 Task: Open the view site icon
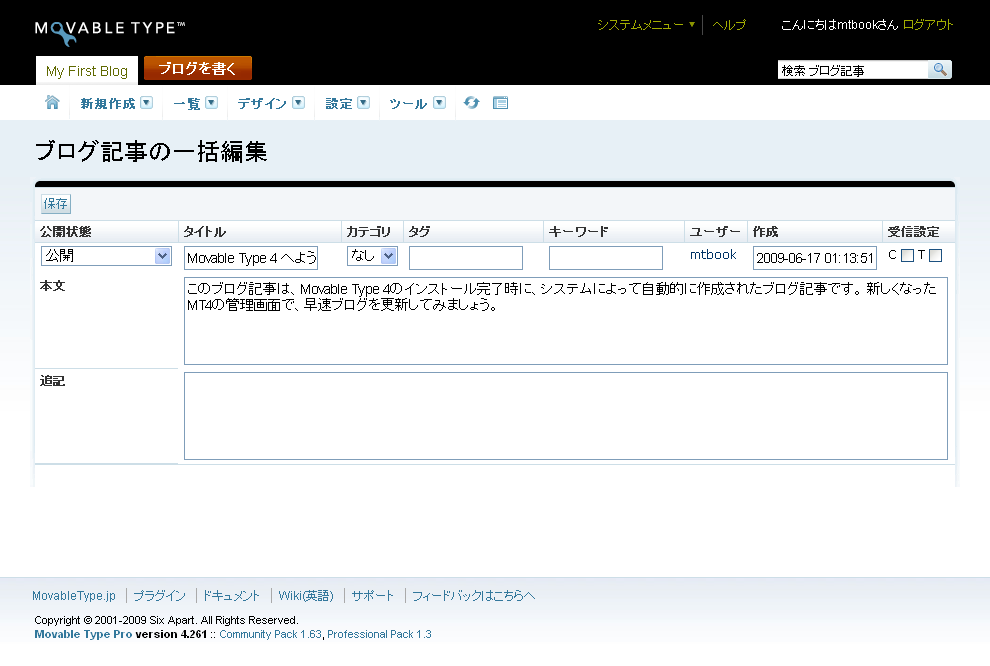point(500,102)
